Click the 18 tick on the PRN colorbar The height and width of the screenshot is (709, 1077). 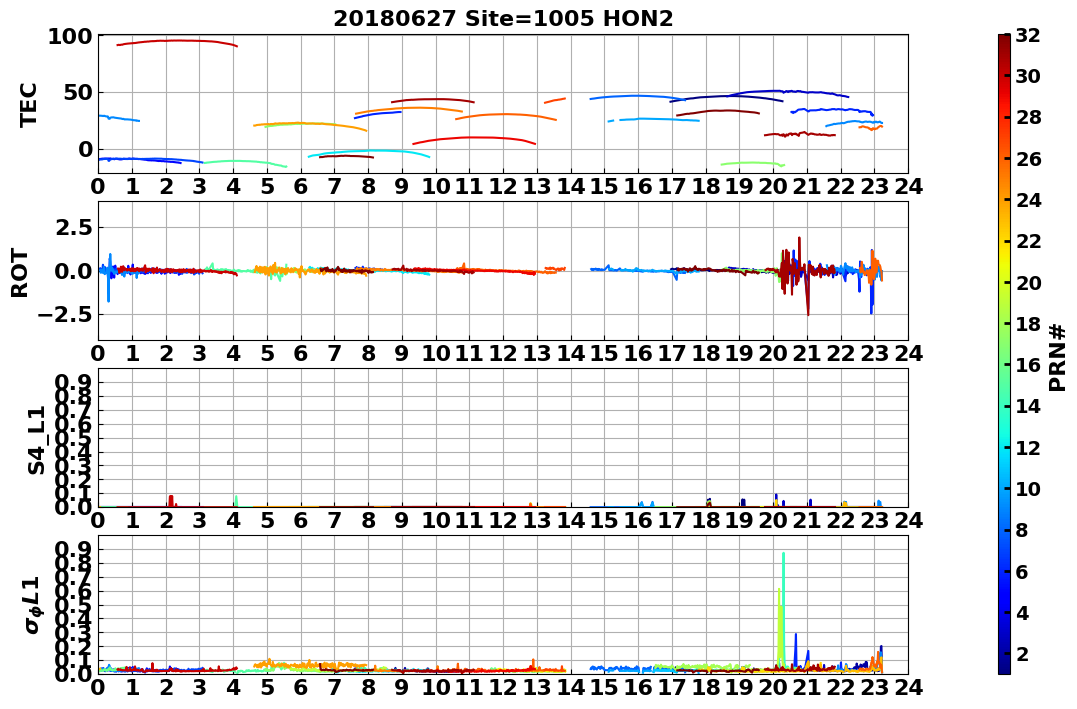(x=1028, y=324)
